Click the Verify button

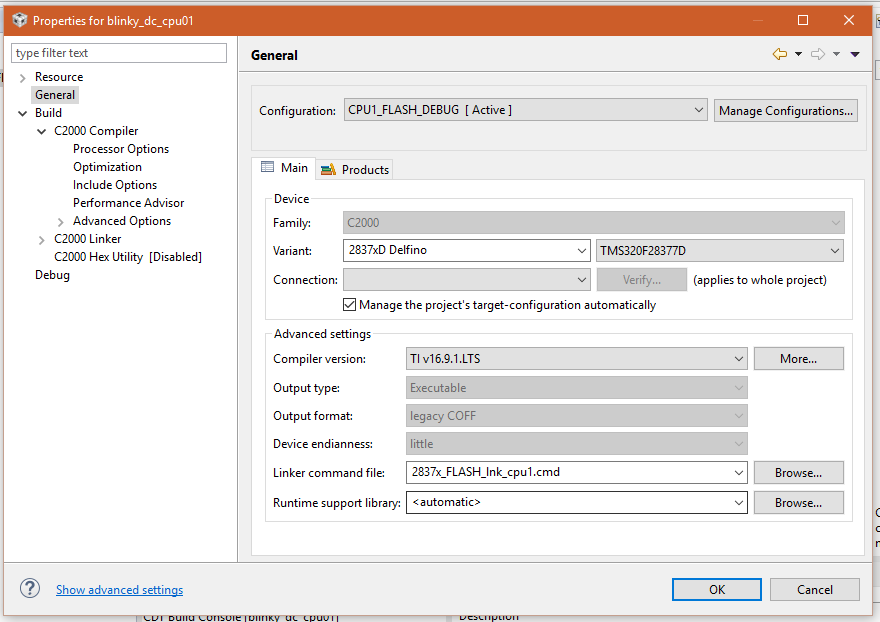641,280
